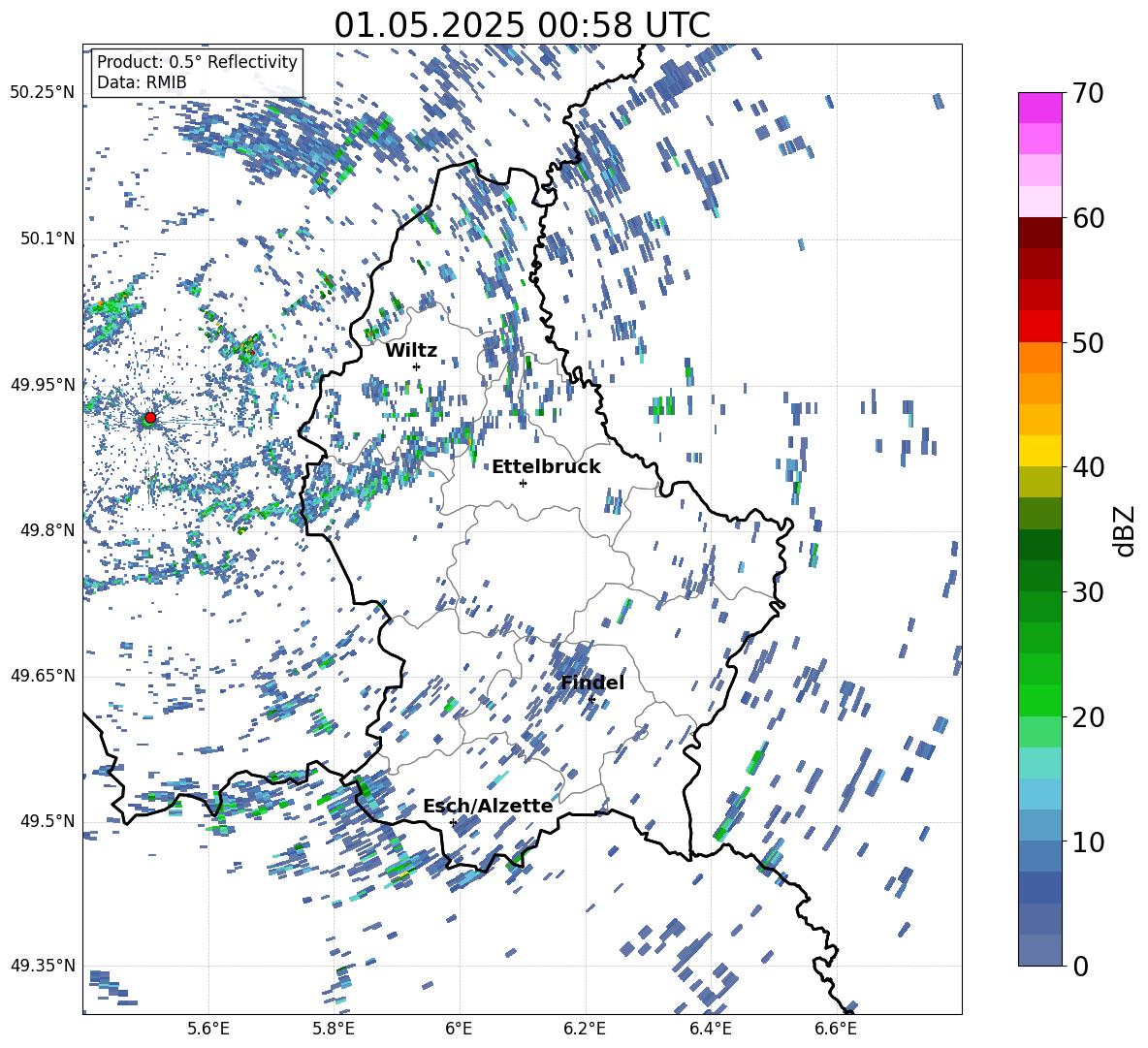The image size is (1148, 1048).
Task: Click the bright red colorbar segment at 50
Action: coord(1039,326)
